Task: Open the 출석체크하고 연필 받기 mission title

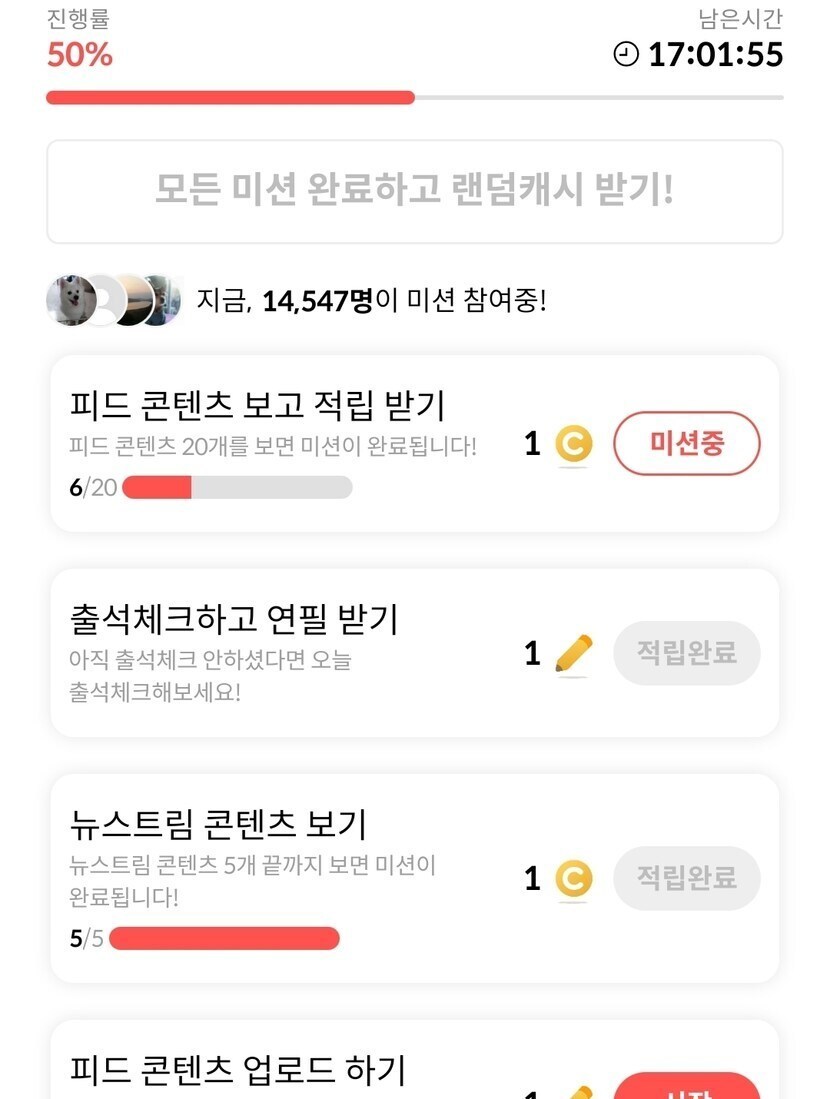Action: 234,619
